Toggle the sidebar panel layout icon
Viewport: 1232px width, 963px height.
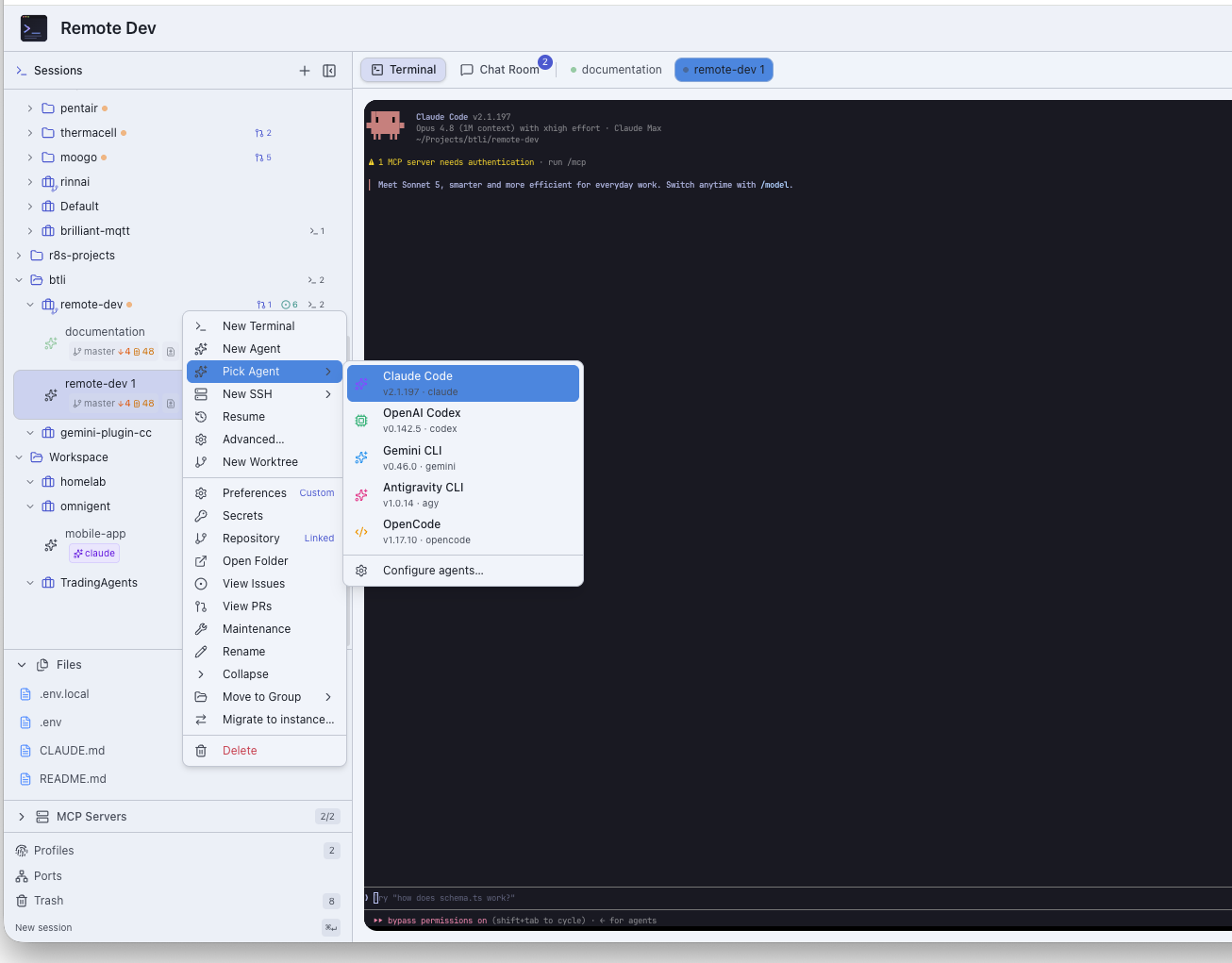(329, 71)
